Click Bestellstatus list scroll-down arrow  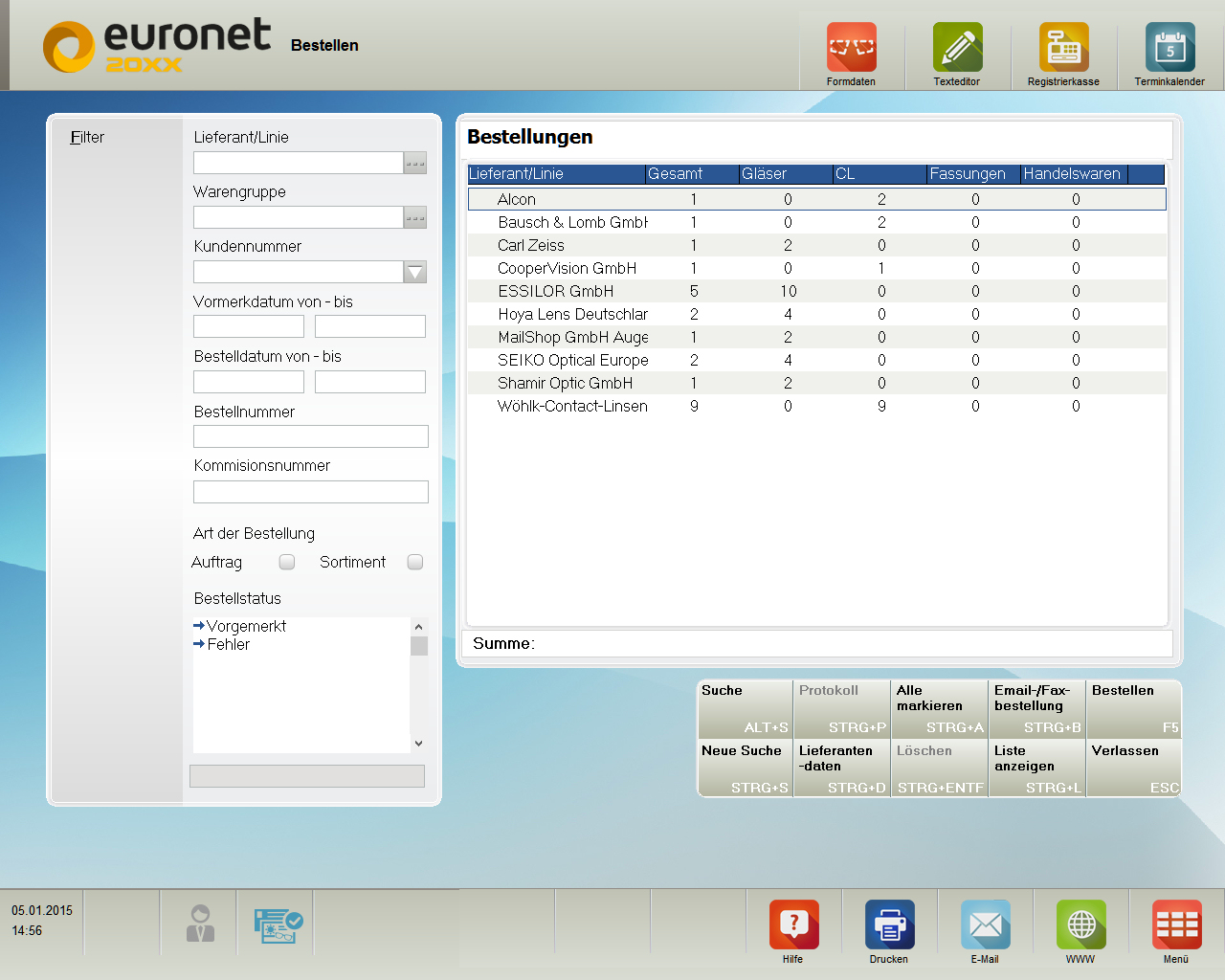(x=418, y=744)
